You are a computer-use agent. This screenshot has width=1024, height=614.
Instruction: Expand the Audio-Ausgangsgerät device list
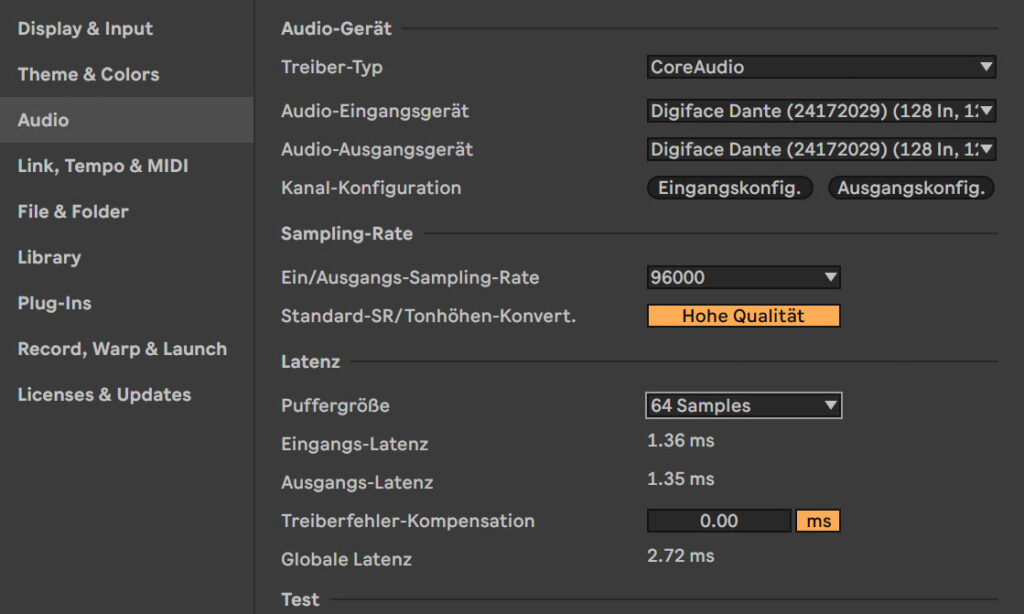click(x=820, y=149)
